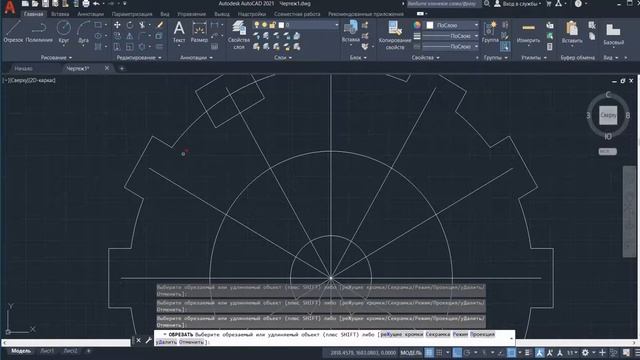Click the Move tool icon

(117, 25)
